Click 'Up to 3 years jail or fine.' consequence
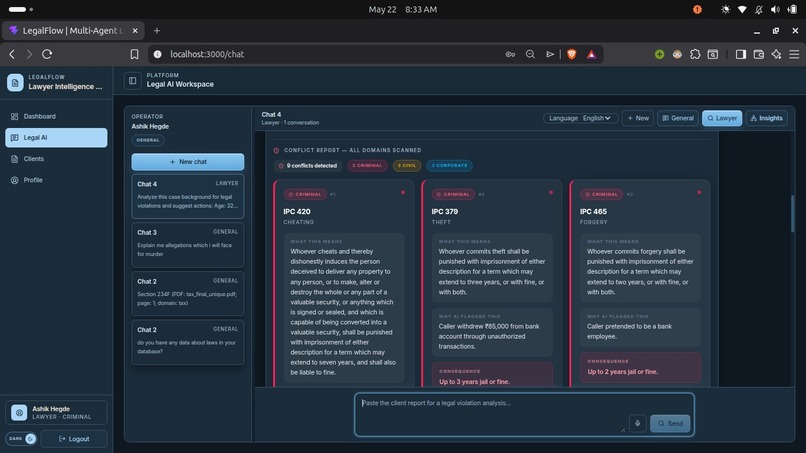The height and width of the screenshot is (453, 806). click(x=474, y=382)
